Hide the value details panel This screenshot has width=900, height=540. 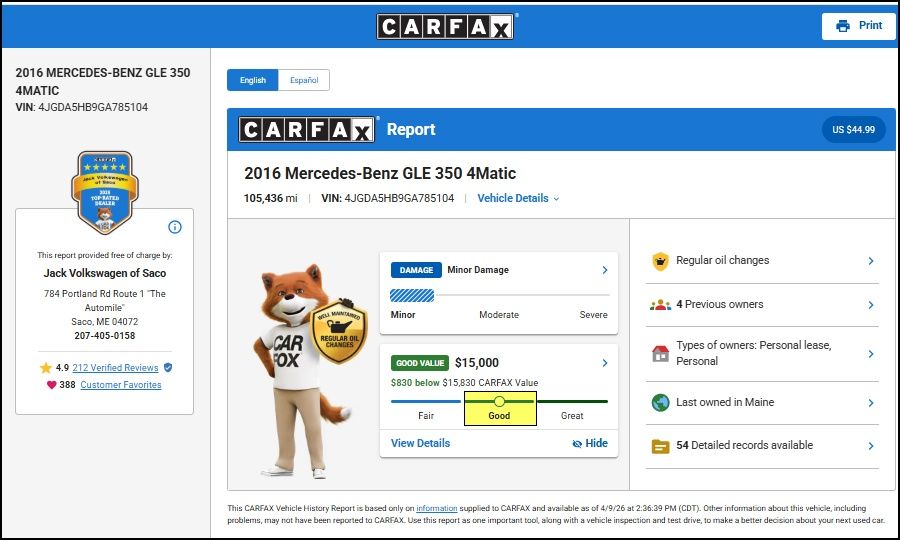pos(589,443)
